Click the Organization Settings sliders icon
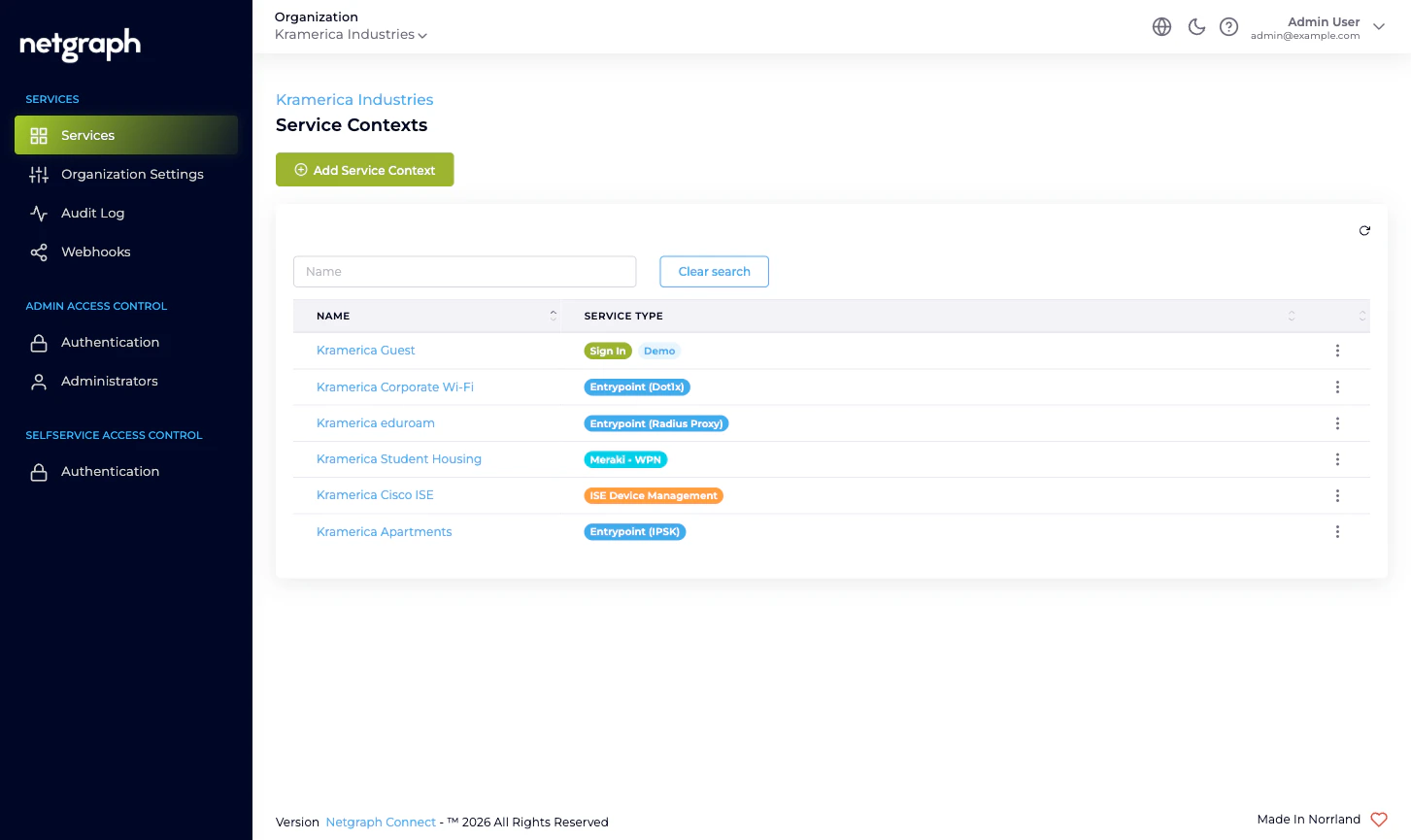The image size is (1411, 840). [x=39, y=174]
